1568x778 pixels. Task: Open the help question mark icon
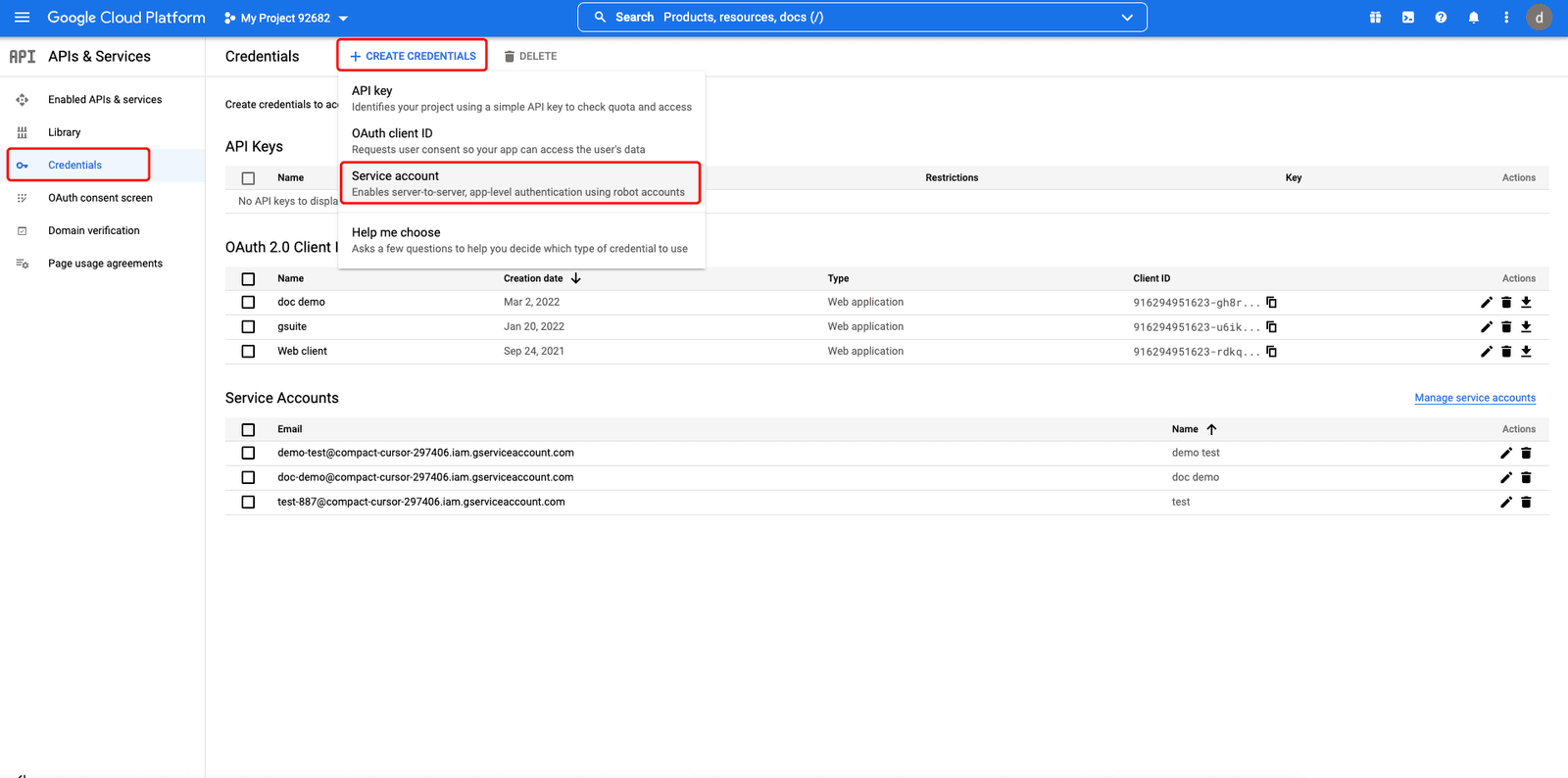(x=1441, y=18)
